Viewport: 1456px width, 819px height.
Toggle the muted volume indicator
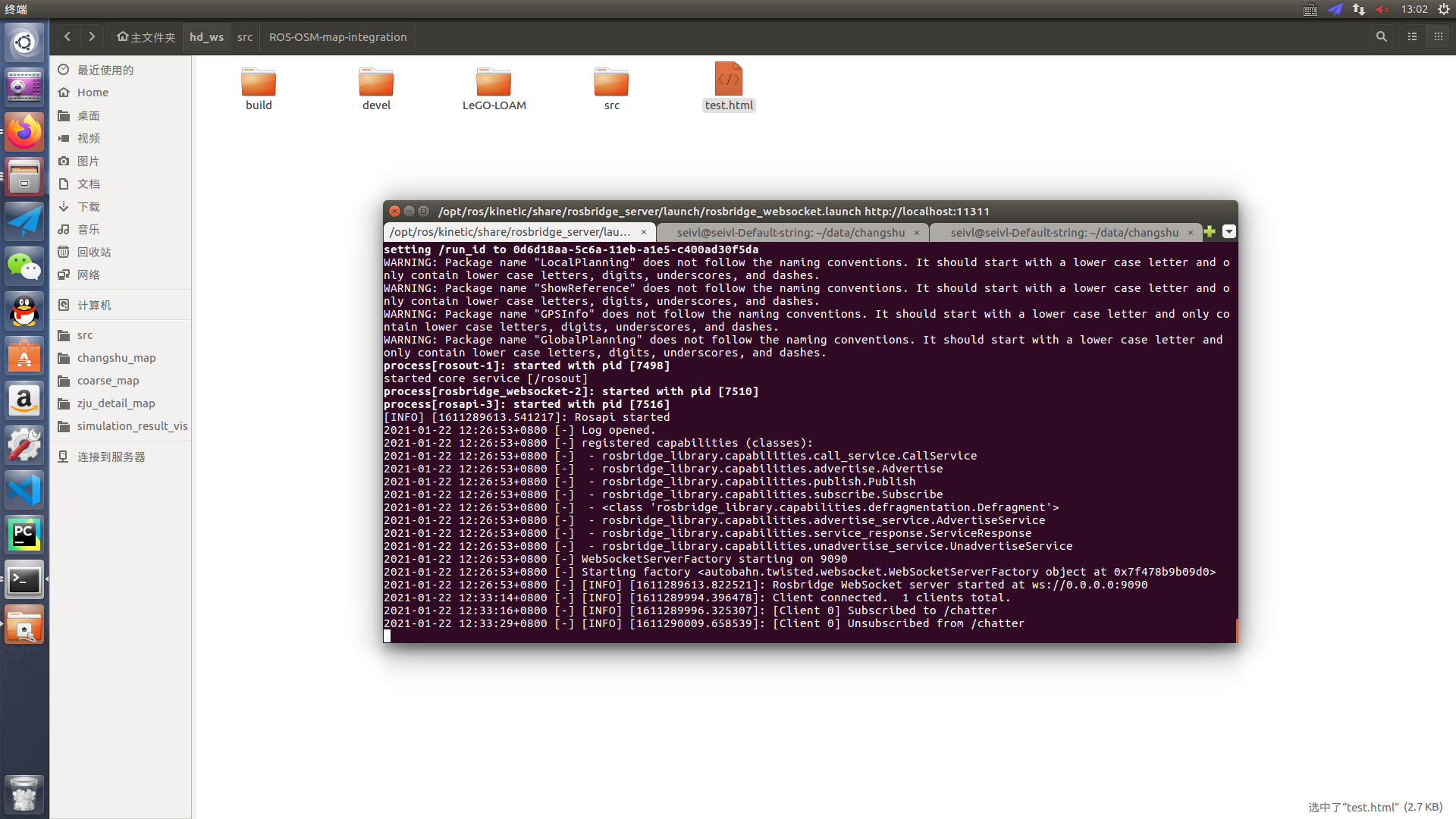tap(1382, 9)
